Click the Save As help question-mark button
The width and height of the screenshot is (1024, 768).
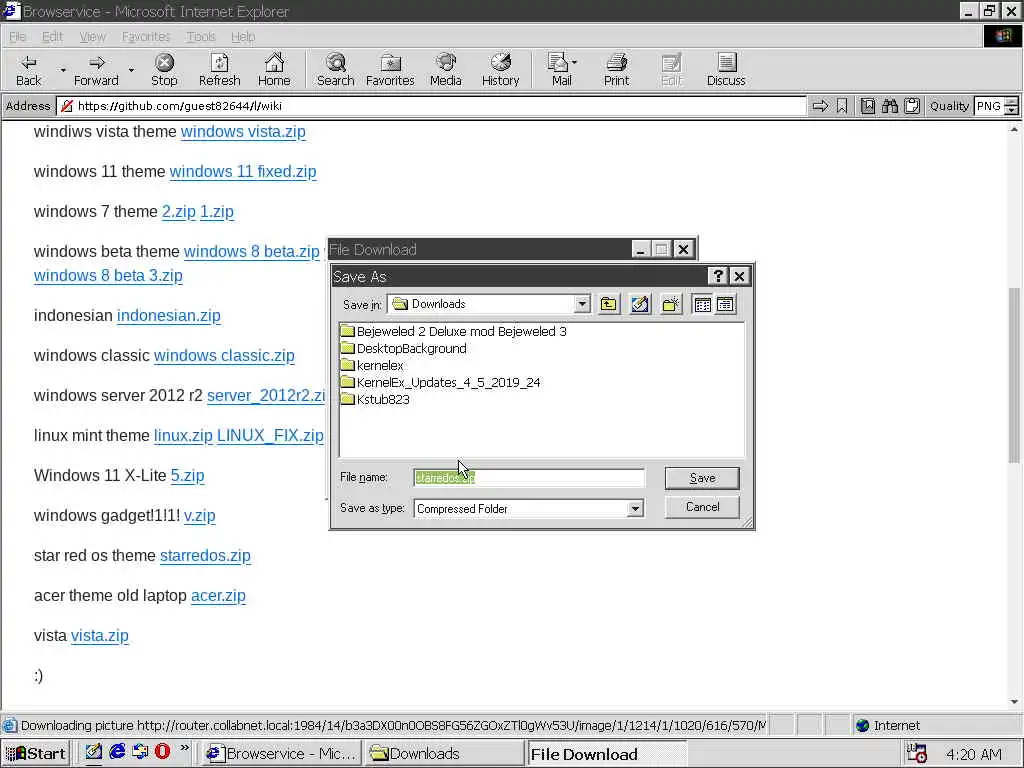[718, 276]
